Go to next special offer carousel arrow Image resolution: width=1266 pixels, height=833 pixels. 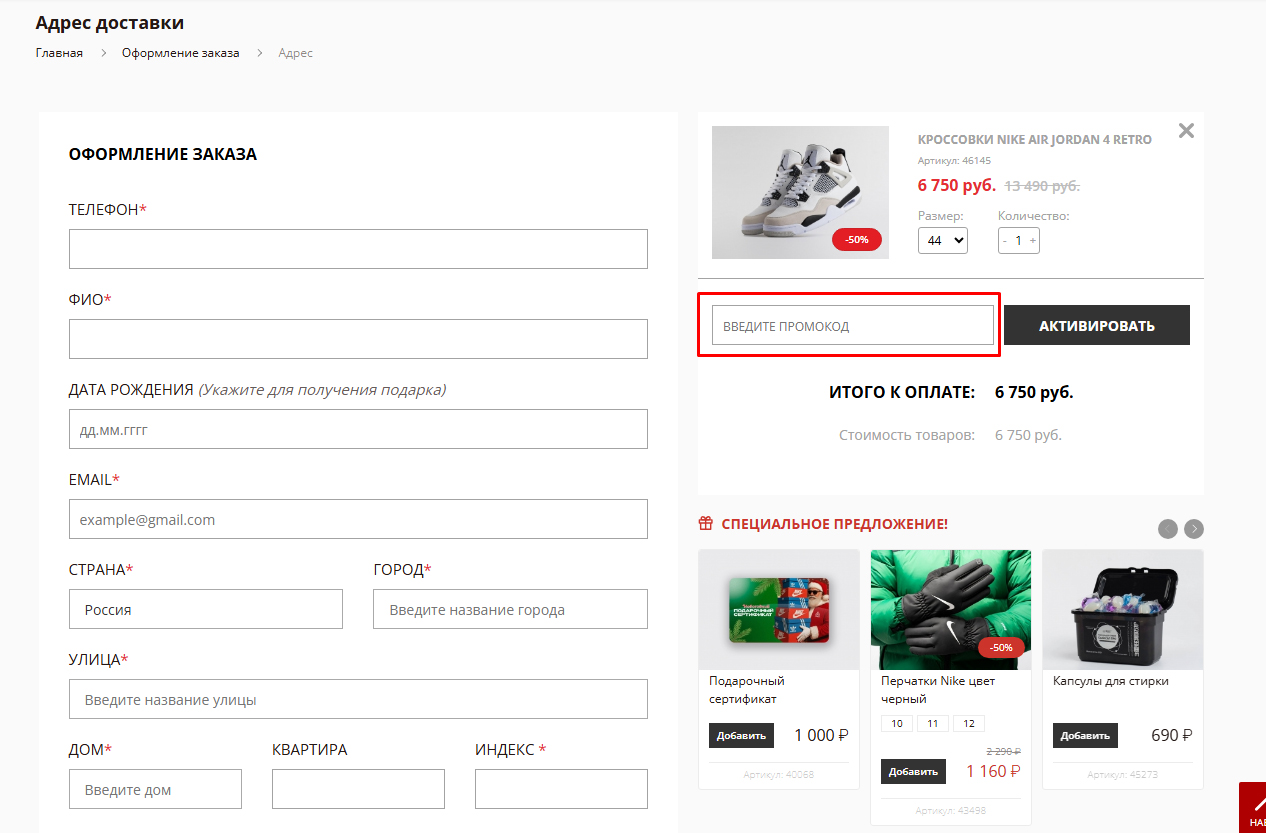[1194, 529]
